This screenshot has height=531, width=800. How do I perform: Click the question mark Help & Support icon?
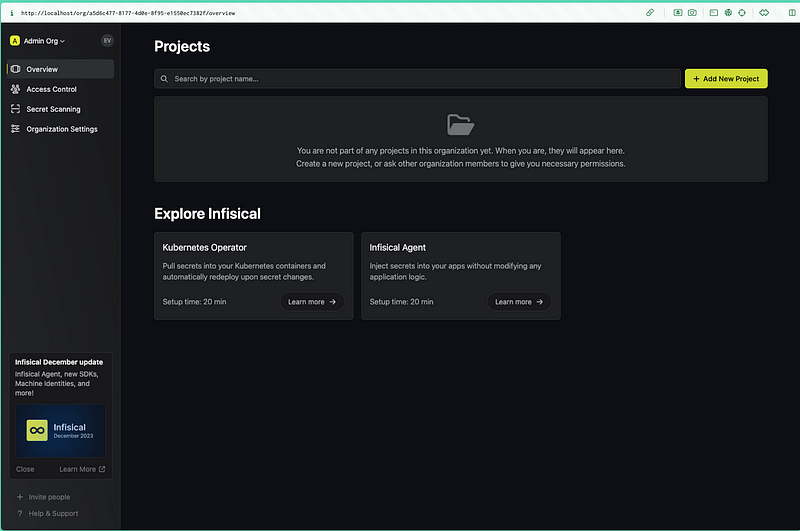tap(20, 514)
